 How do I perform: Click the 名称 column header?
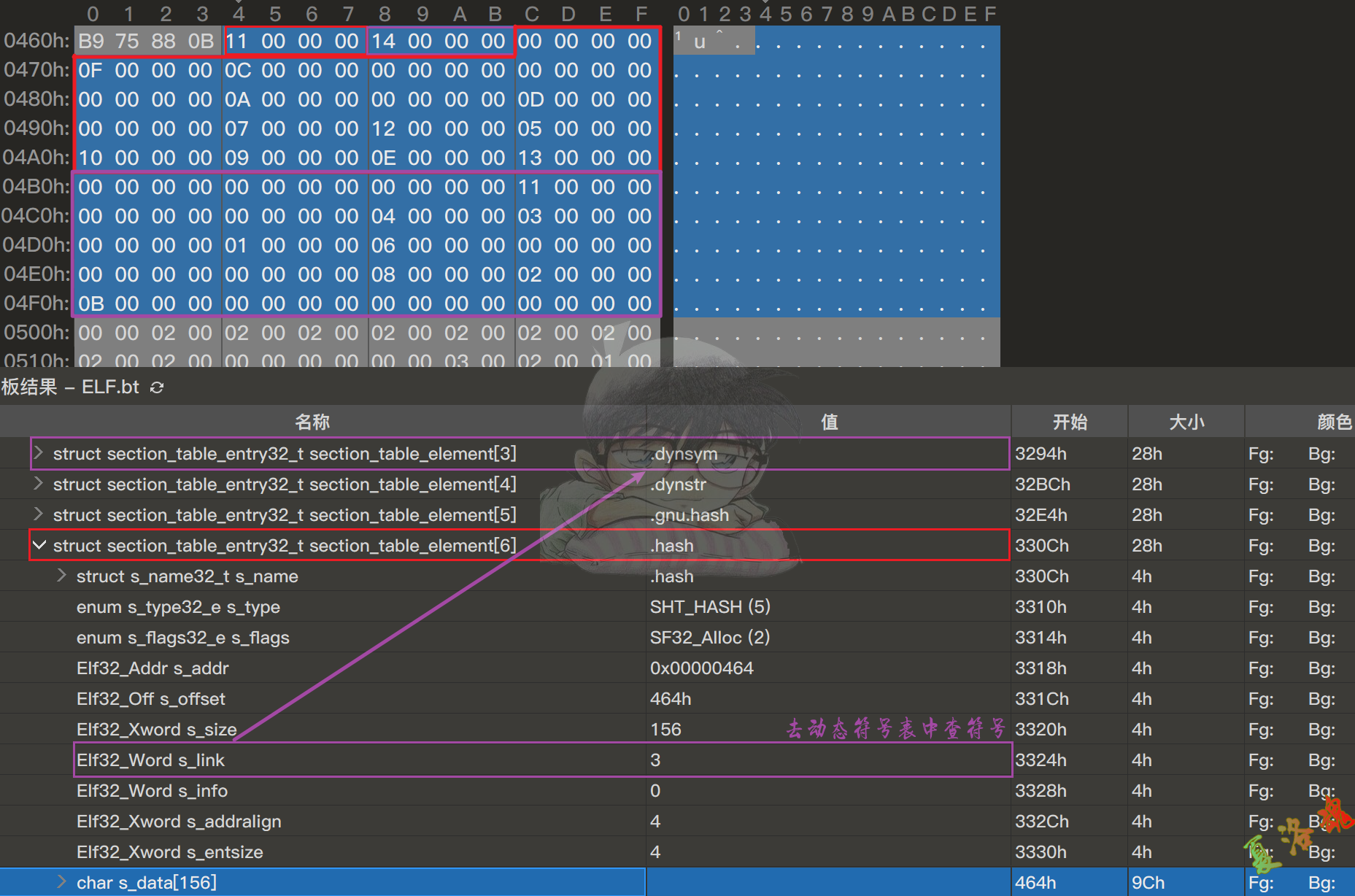click(x=312, y=422)
